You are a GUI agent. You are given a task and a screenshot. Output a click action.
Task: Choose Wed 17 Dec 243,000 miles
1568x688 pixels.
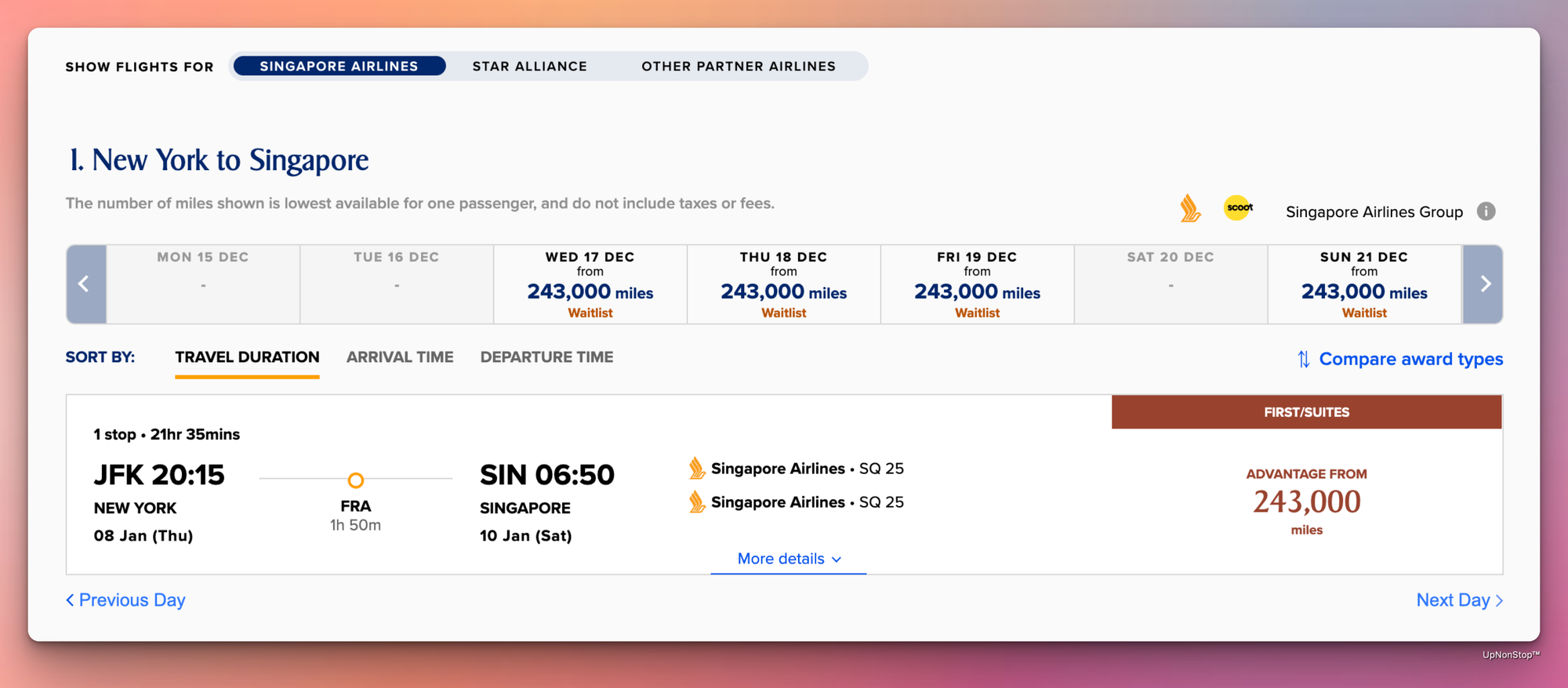click(590, 284)
